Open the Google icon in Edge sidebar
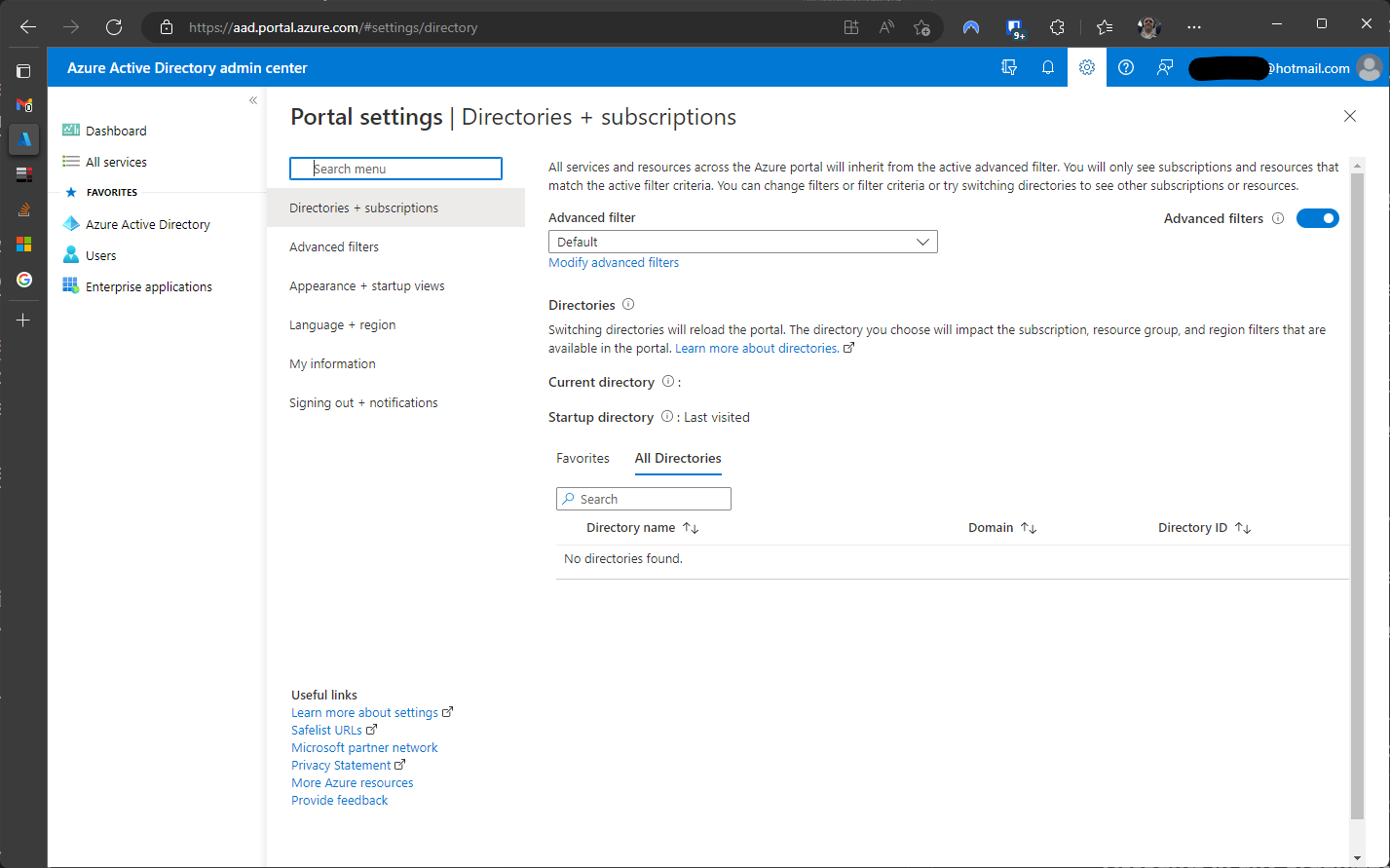Image resolution: width=1390 pixels, height=868 pixels. click(x=24, y=280)
